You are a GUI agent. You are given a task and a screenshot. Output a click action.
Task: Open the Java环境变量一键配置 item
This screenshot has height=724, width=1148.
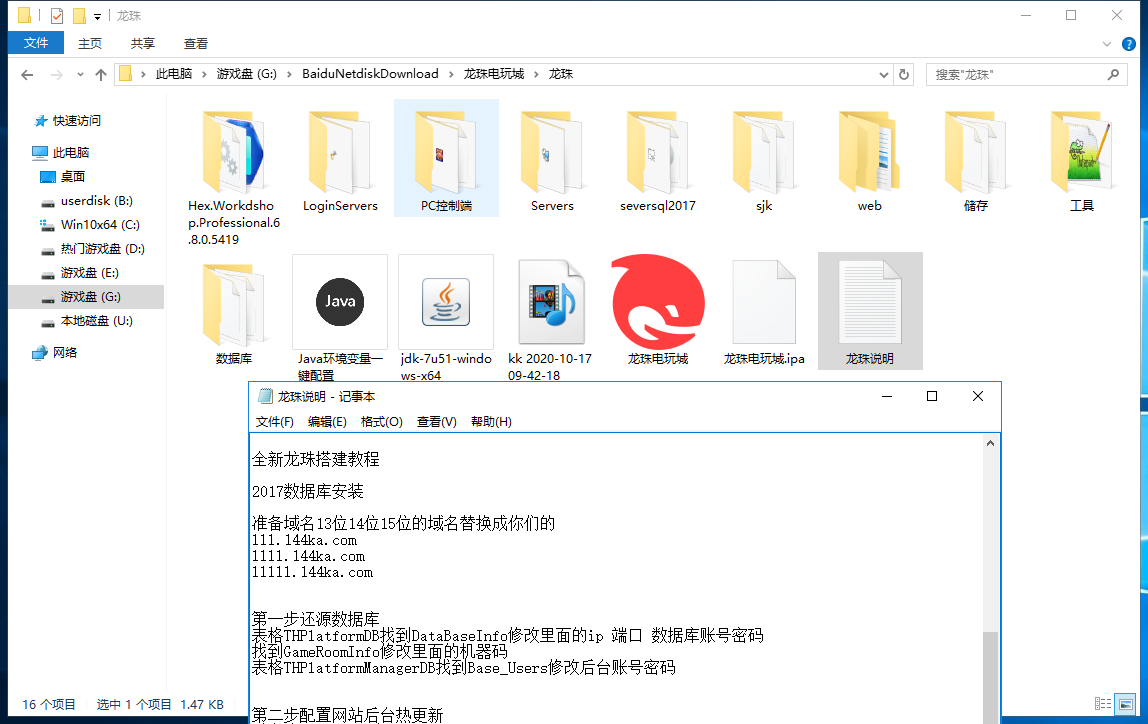click(x=340, y=302)
